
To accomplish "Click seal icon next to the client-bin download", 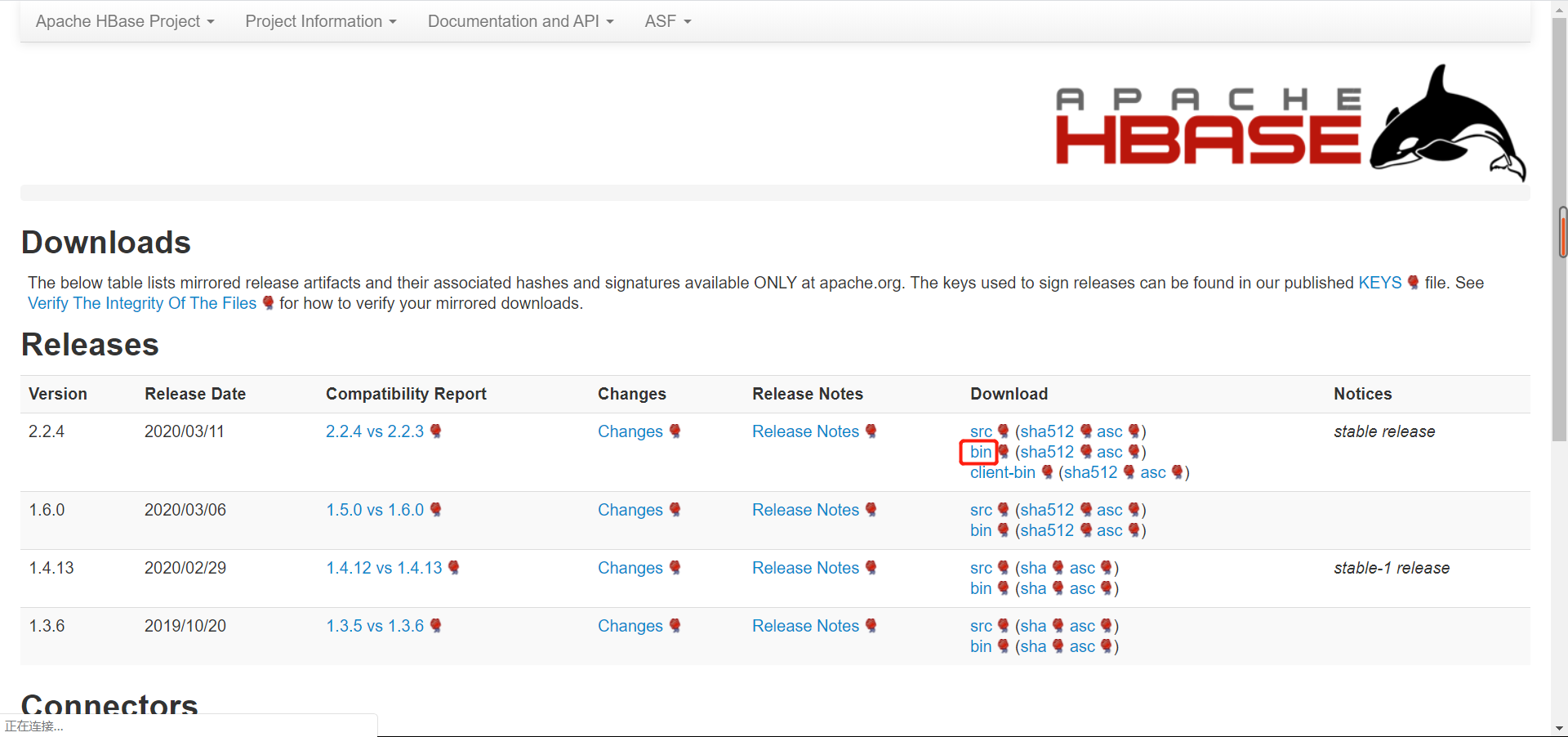I will pos(1046,472).
